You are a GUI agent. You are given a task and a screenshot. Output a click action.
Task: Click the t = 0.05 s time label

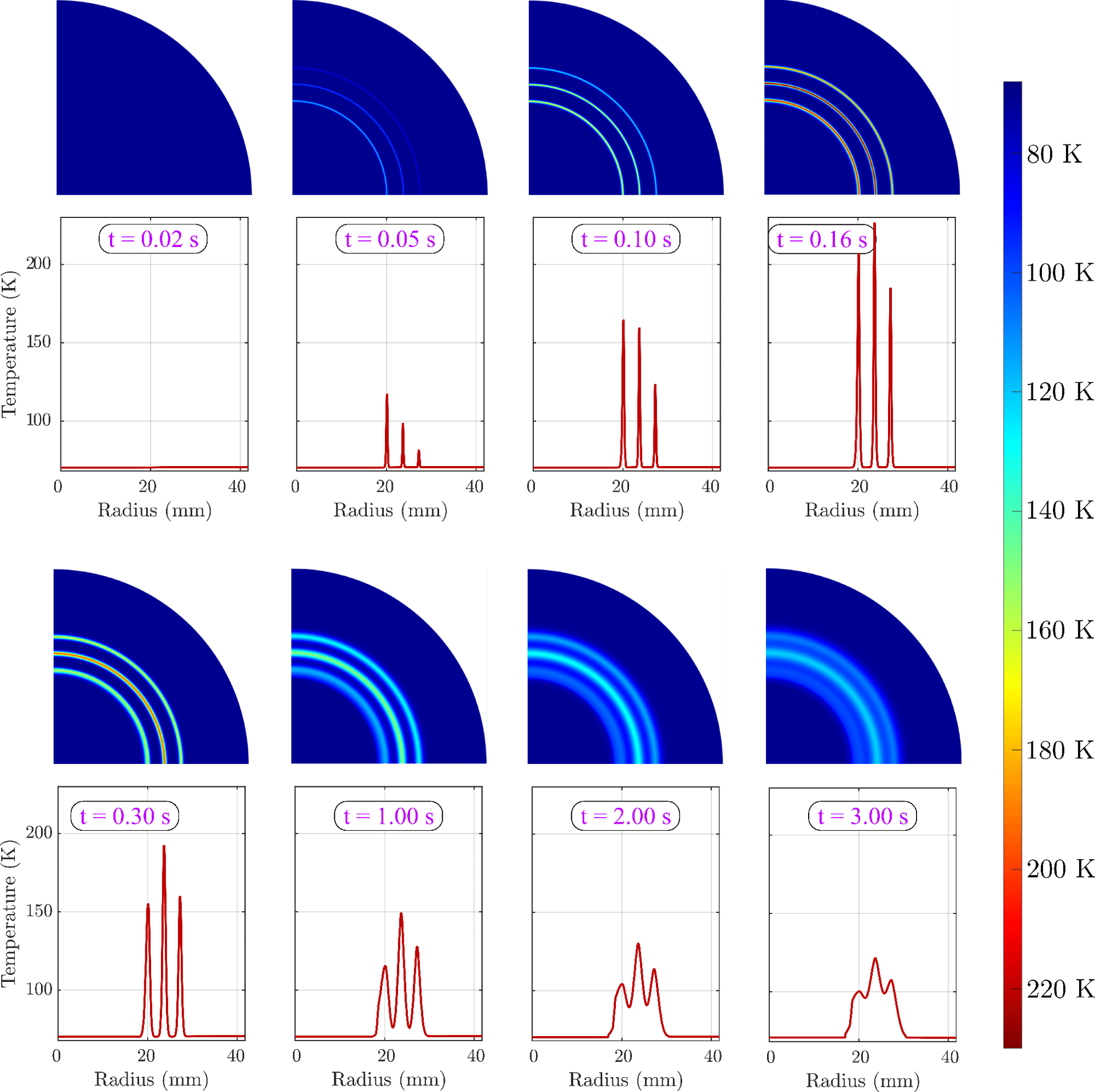pos(390,239)
